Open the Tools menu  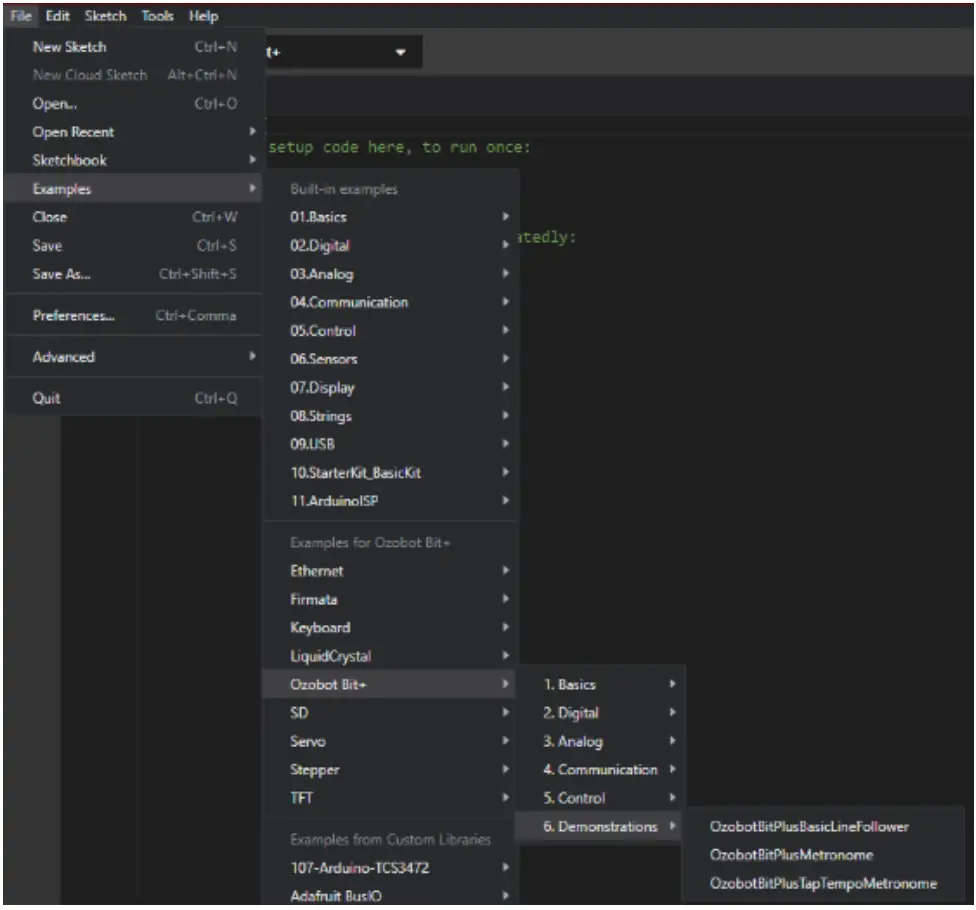pos(157,16)
